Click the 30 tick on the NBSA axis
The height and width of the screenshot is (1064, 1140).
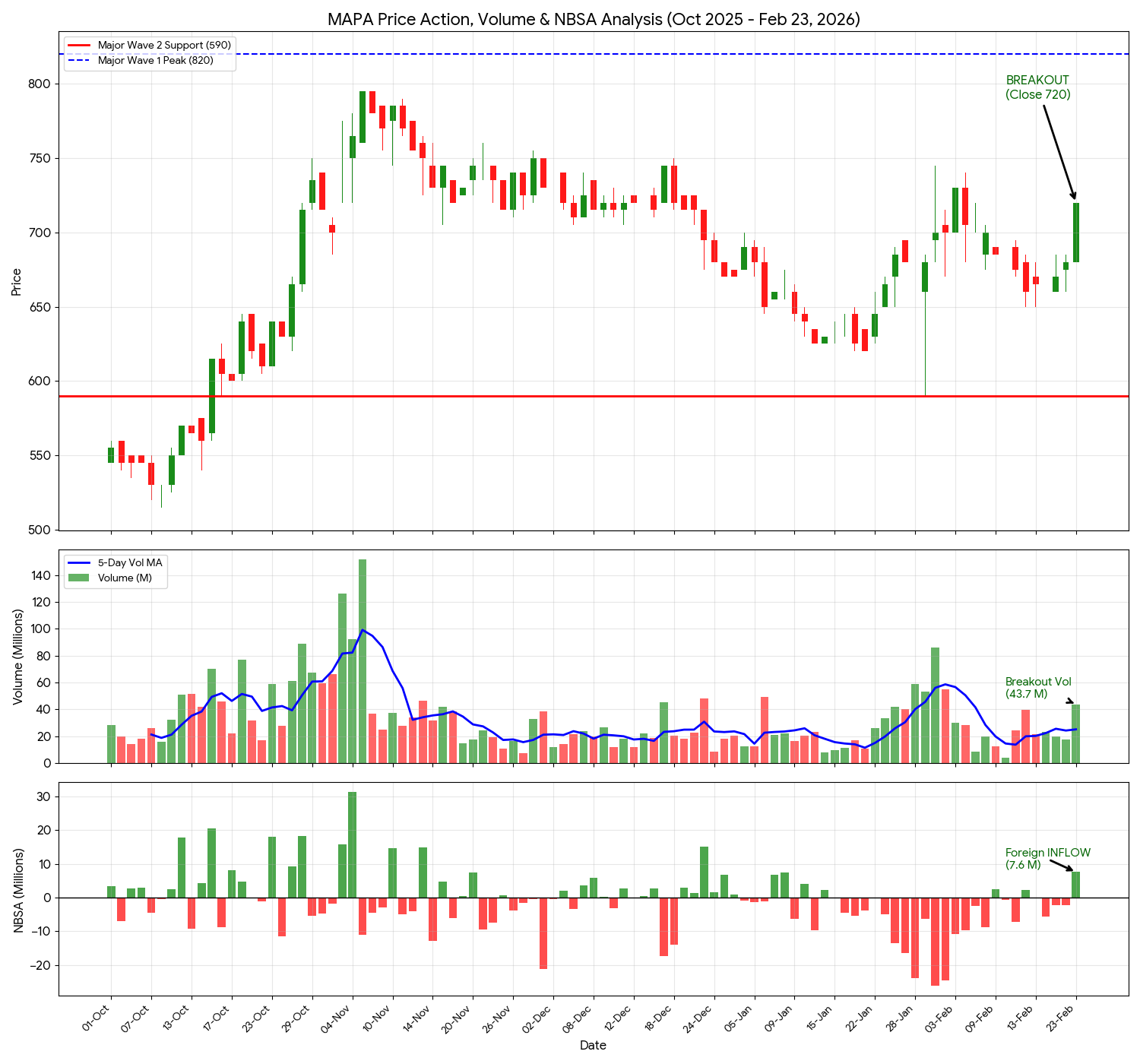45,797
